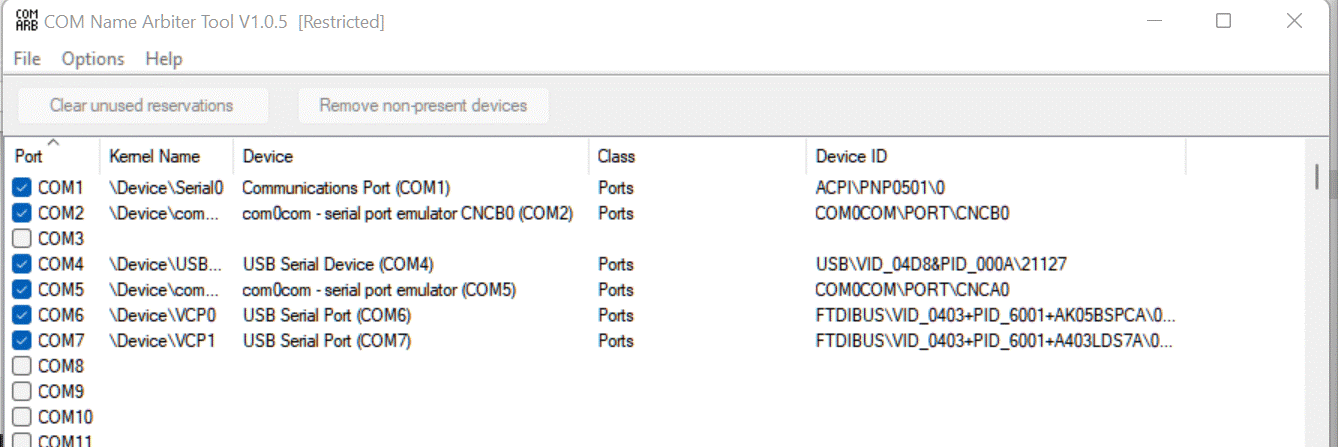1338x447 pixels.
Task: Toggle the COM4 reservation checkbox
Action: pyautogui.click(x=22, y=264)
